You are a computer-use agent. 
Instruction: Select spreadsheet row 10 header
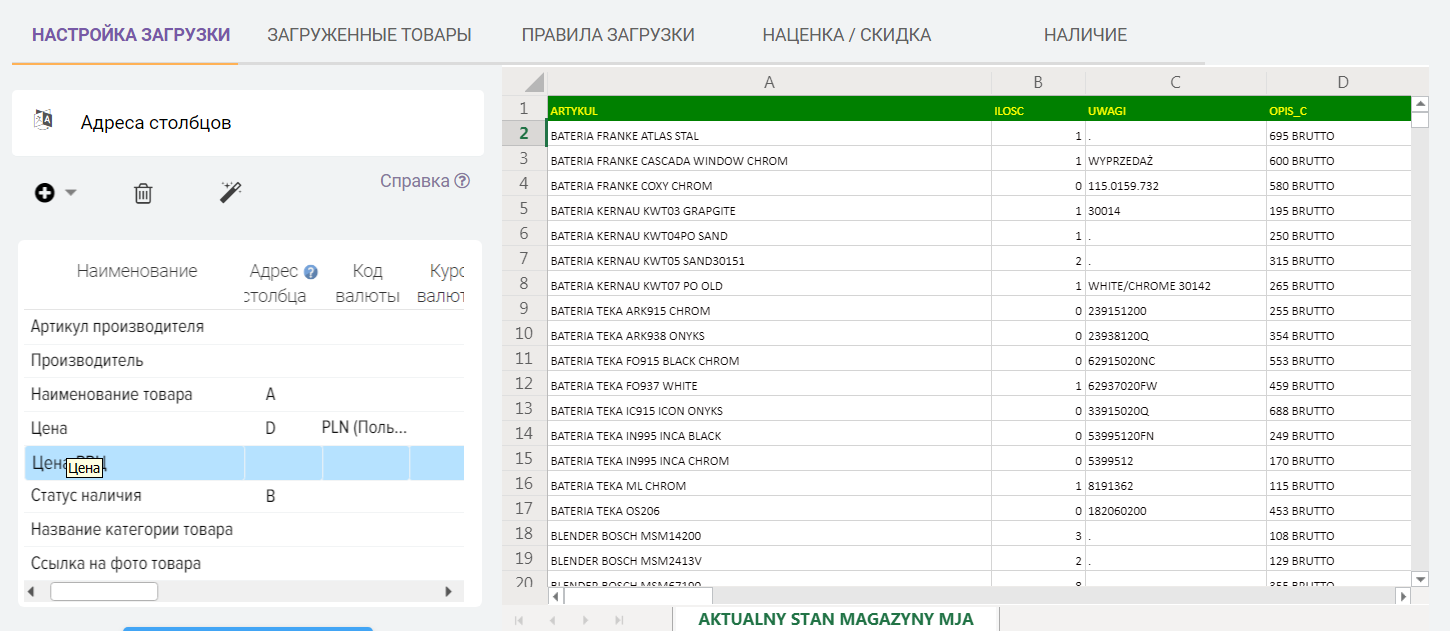[524, 334]
